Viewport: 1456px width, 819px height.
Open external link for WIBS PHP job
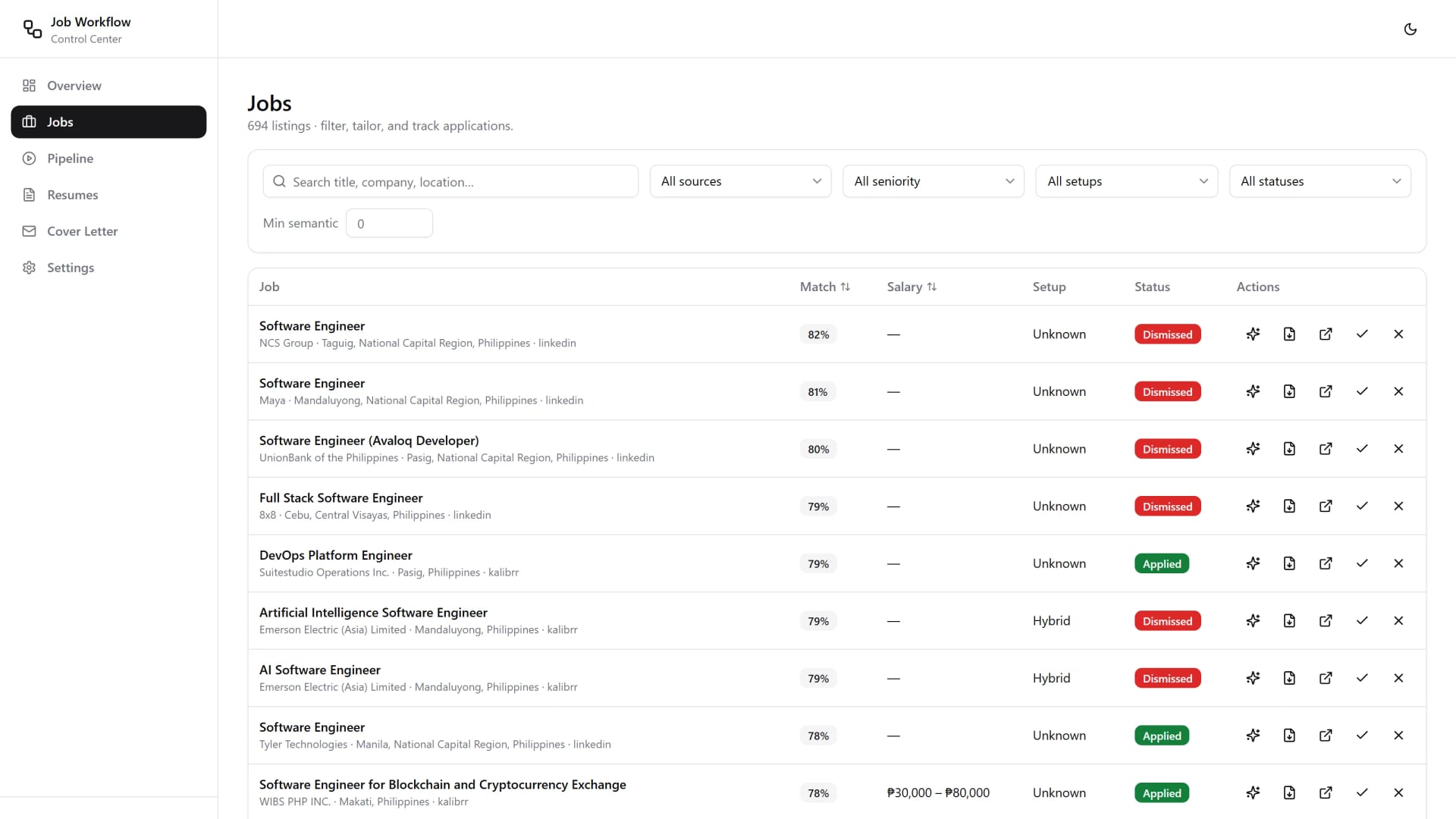[1326, 792]
